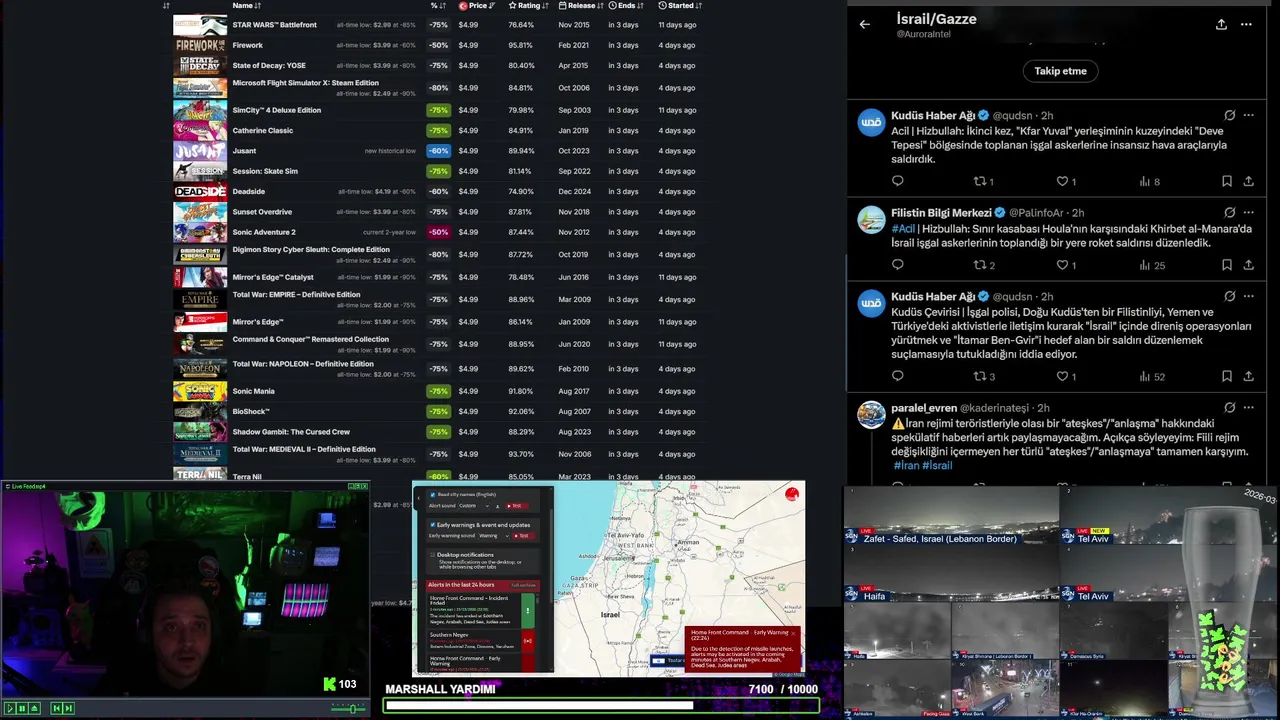Skip to previous track in Live Feed player
Screen dimensions: 1280x720
(56, 708)
